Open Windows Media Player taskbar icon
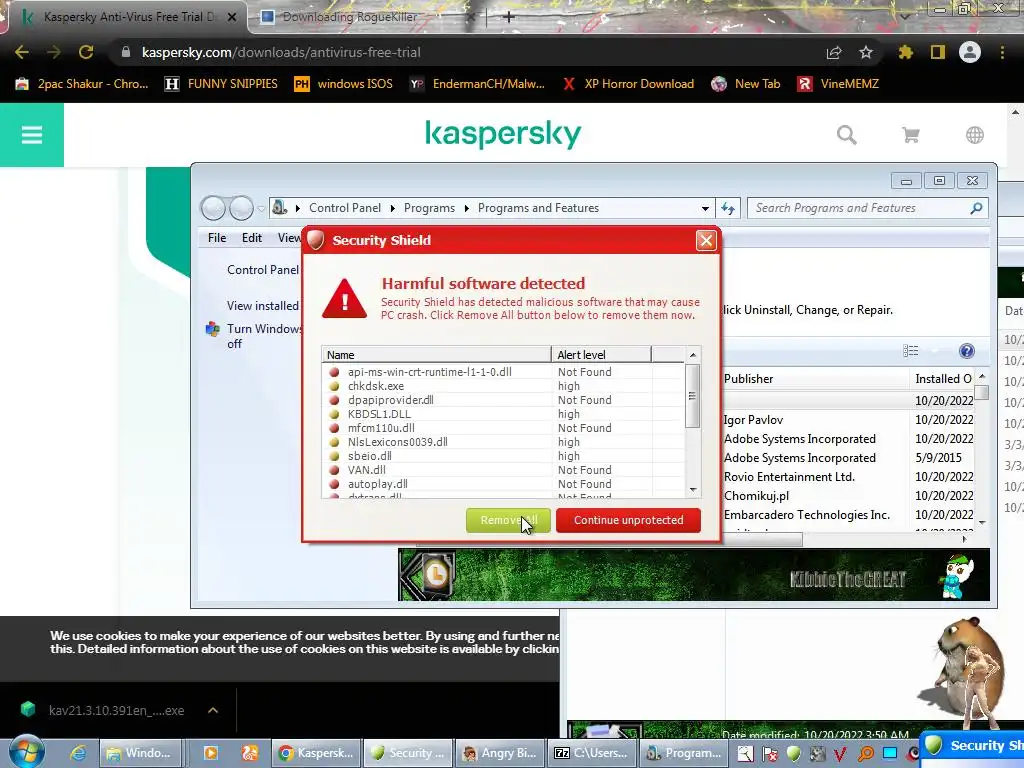Image resolution: width=1024 pixels, height=768 pixels. click(x=211, y=753)
